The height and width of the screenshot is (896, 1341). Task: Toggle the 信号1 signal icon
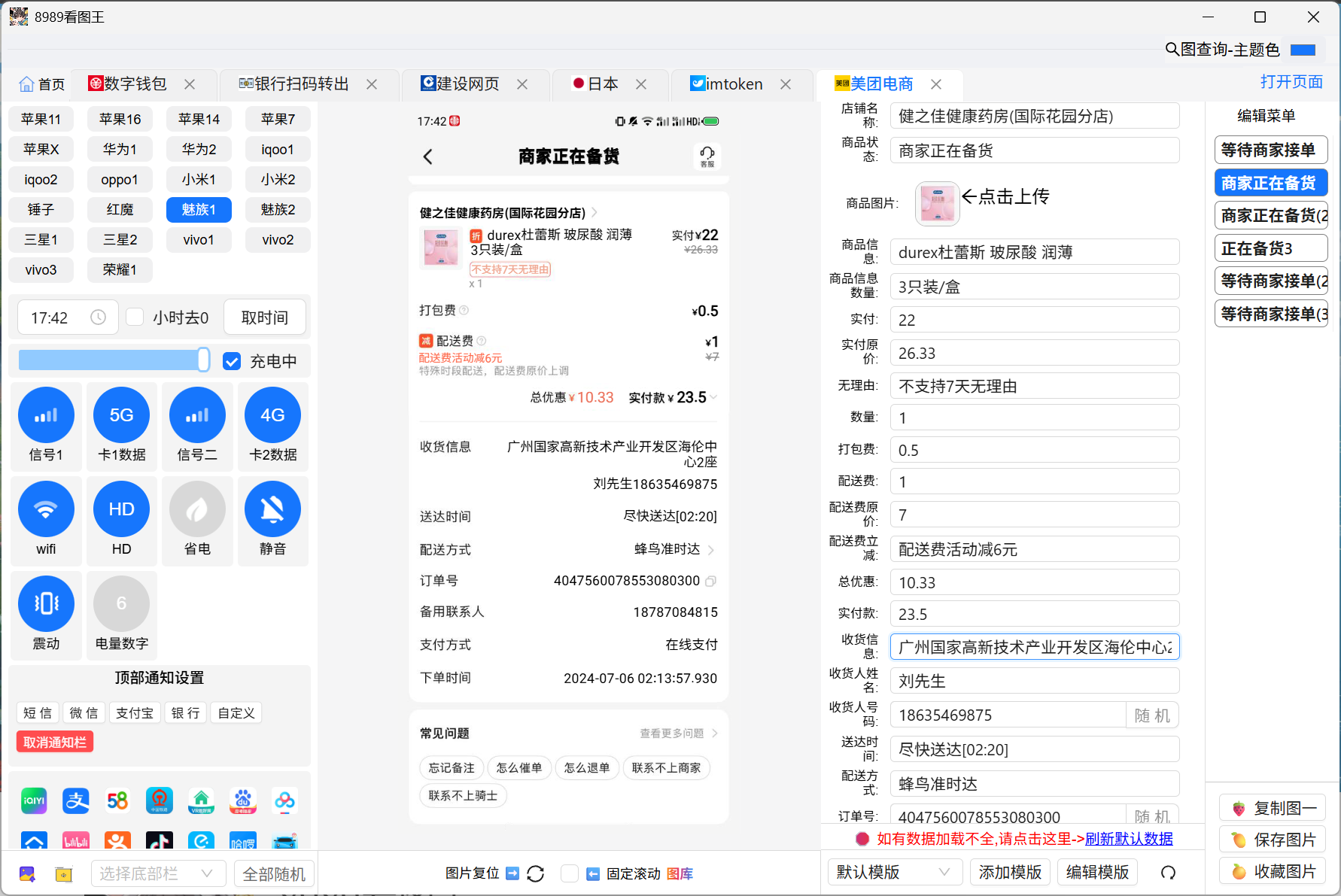46,415
